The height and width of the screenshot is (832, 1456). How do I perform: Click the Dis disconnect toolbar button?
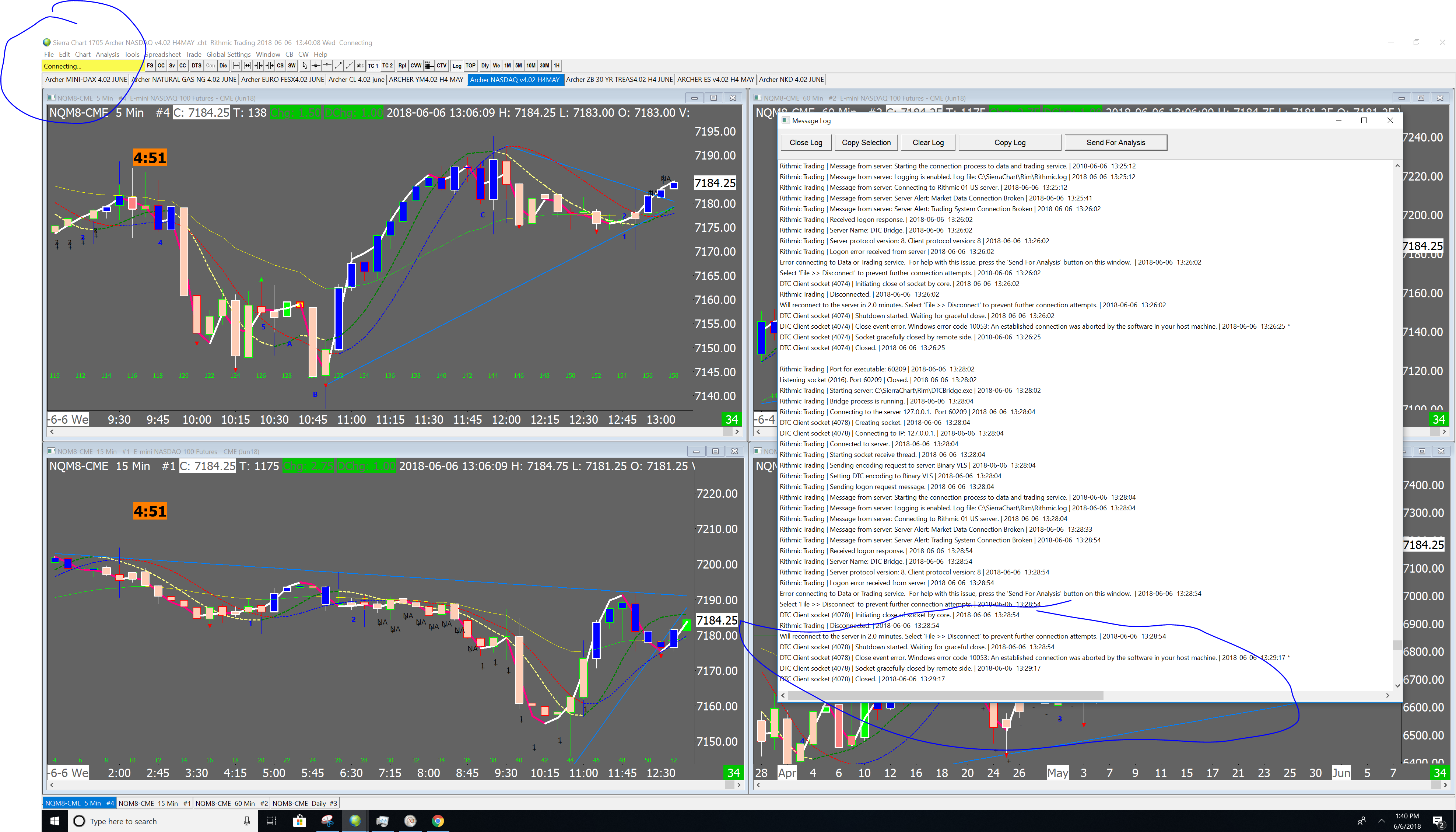223,66
